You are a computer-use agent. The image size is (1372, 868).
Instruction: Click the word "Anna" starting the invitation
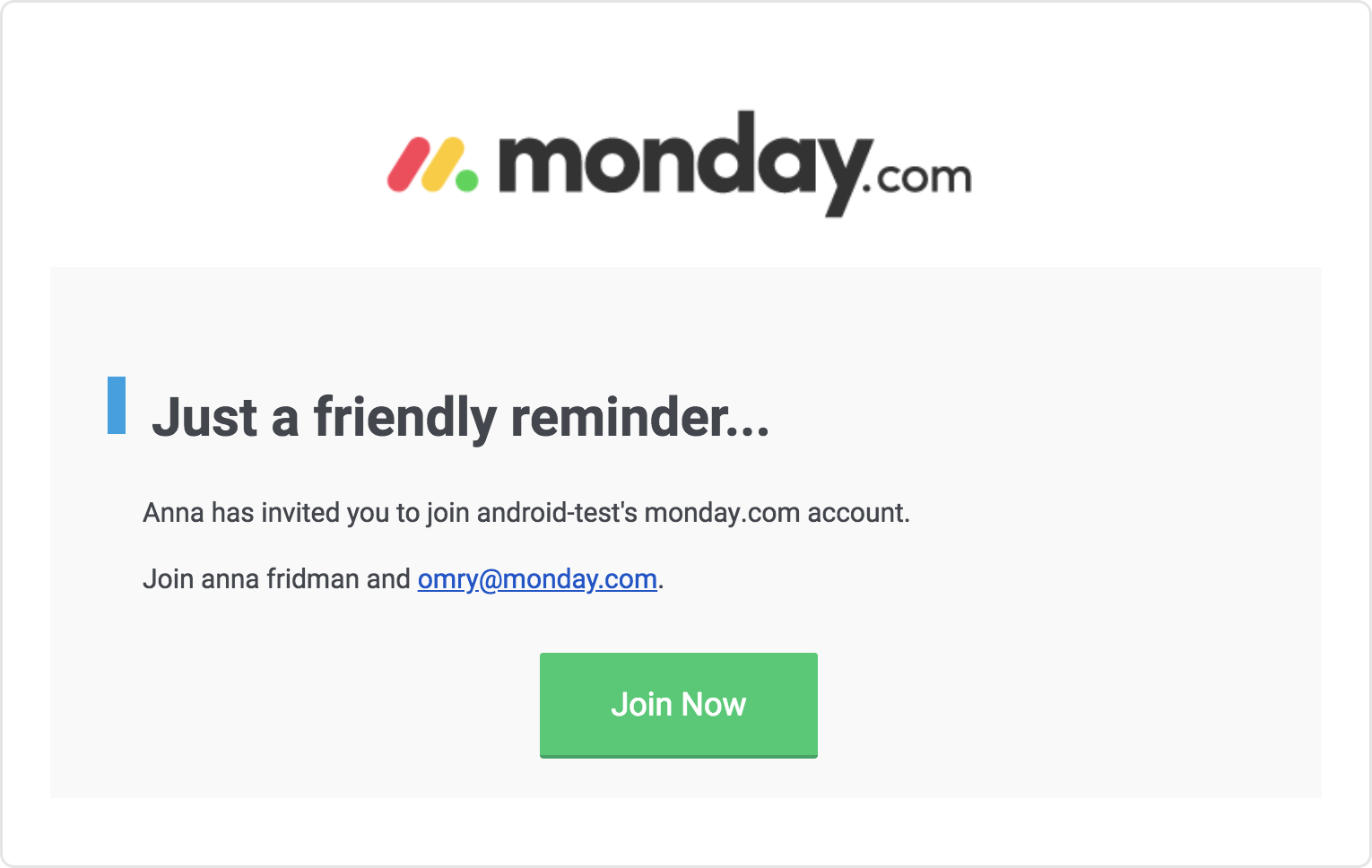coord(174,513)
